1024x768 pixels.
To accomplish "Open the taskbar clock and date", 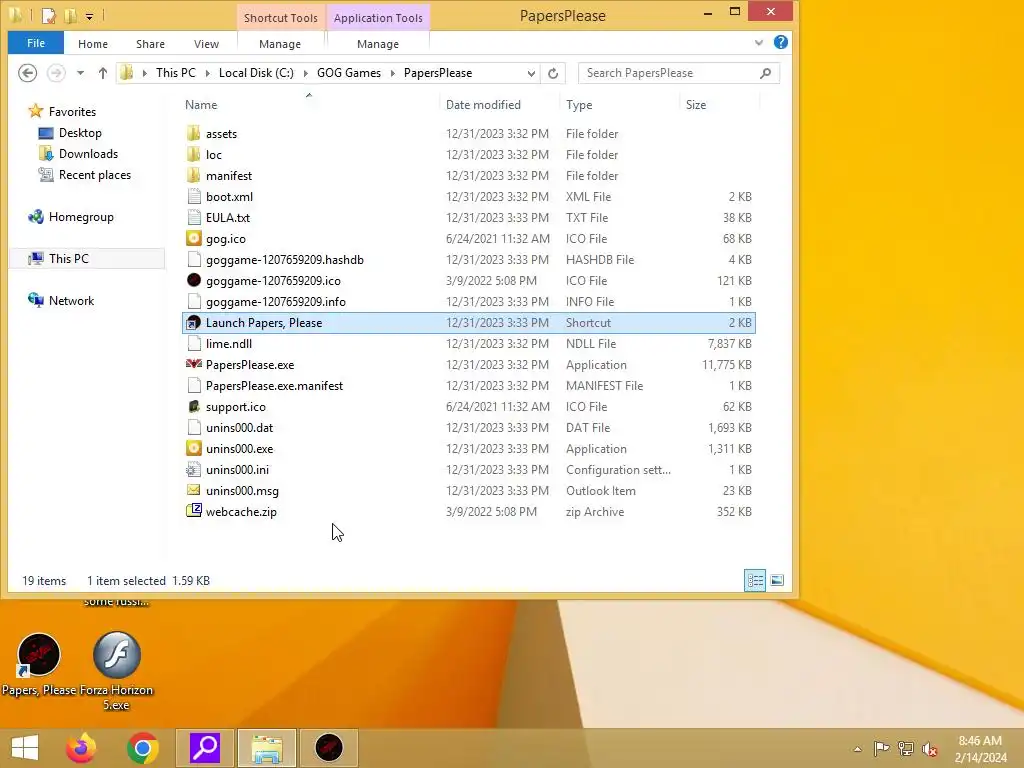I will [x=980, y=749].
